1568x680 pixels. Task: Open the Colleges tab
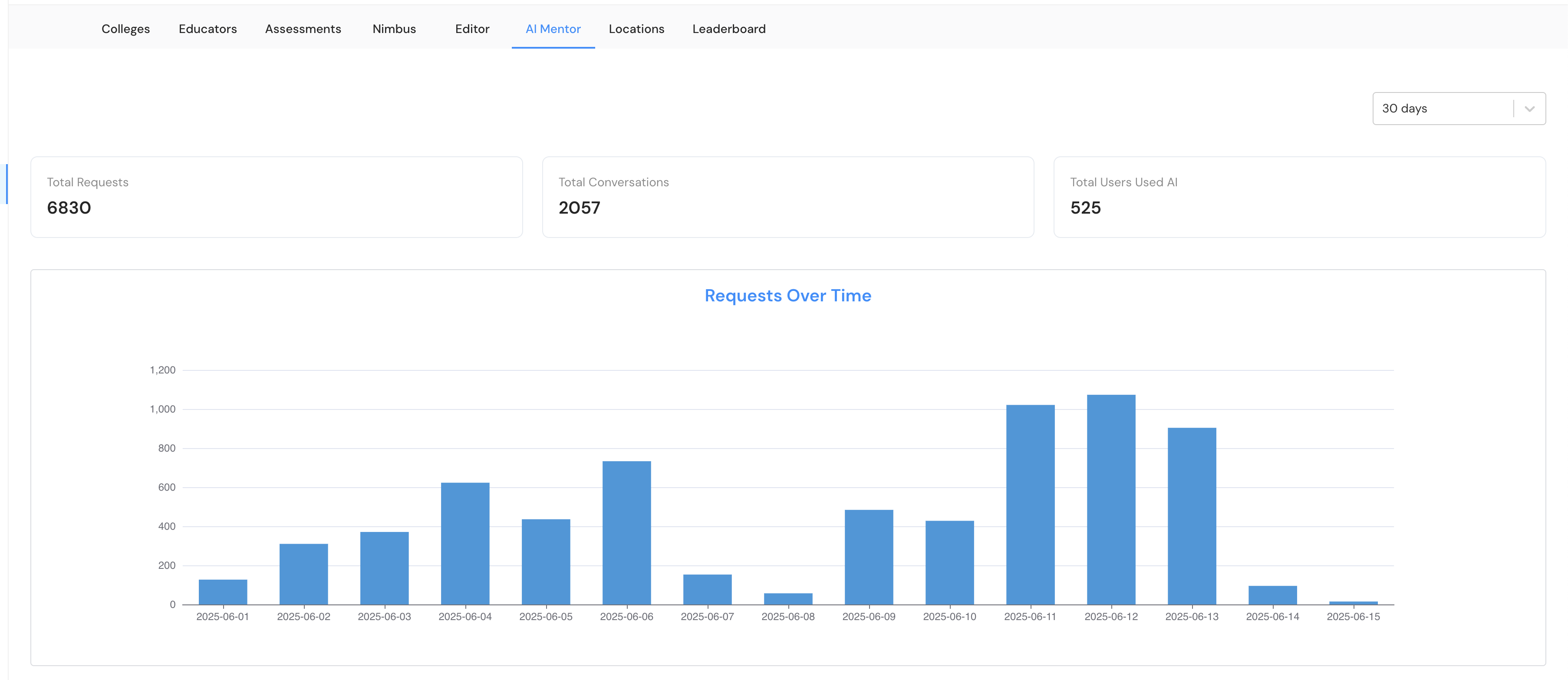(125, 29)
